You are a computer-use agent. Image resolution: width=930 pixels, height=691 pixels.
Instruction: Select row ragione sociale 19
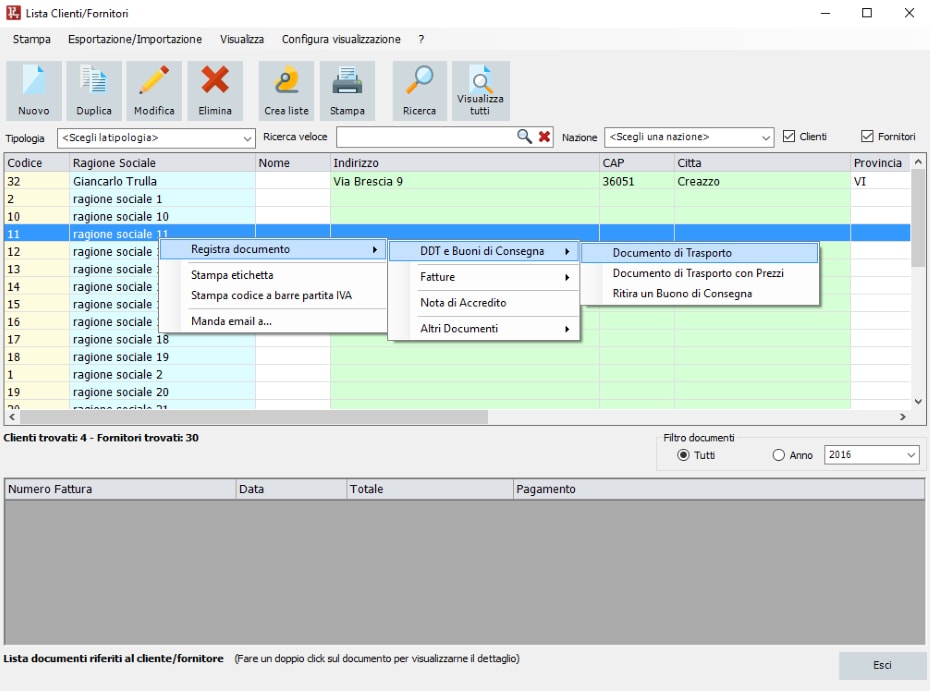(x=457, y=357)
